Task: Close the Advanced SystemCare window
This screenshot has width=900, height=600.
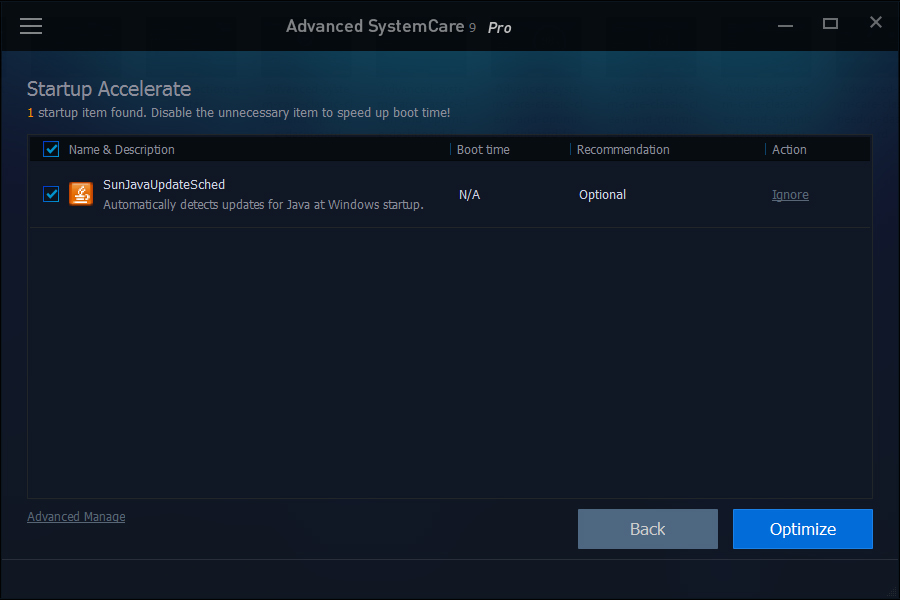Action: (x=875, y=22)
